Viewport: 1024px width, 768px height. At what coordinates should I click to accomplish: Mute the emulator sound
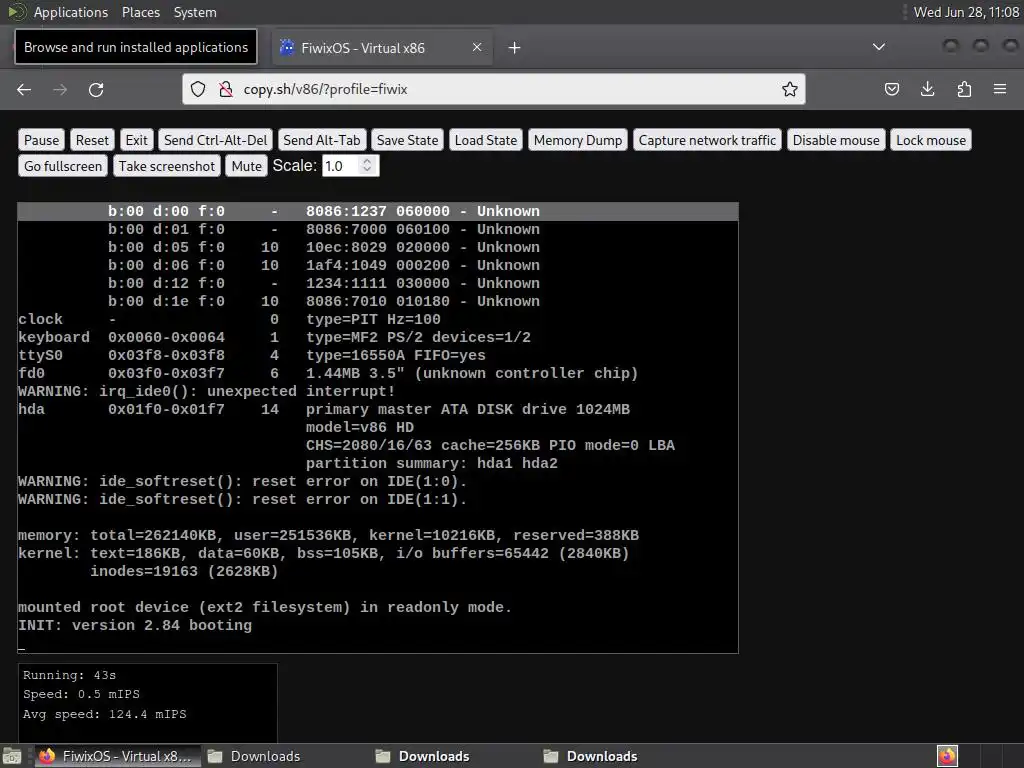coord(246,166)
